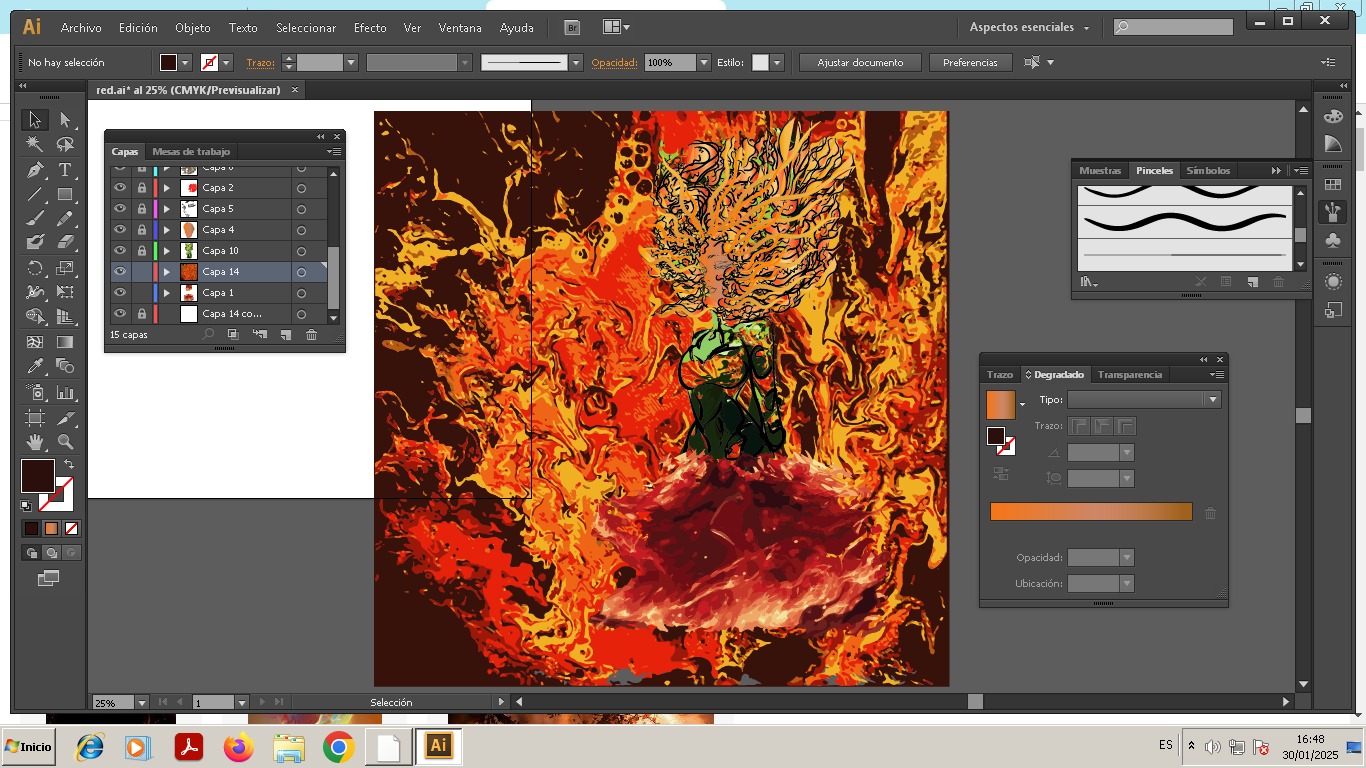Select the Rotate tool
The width and height of the screenshot is (1366, 768).
(35, 268)
